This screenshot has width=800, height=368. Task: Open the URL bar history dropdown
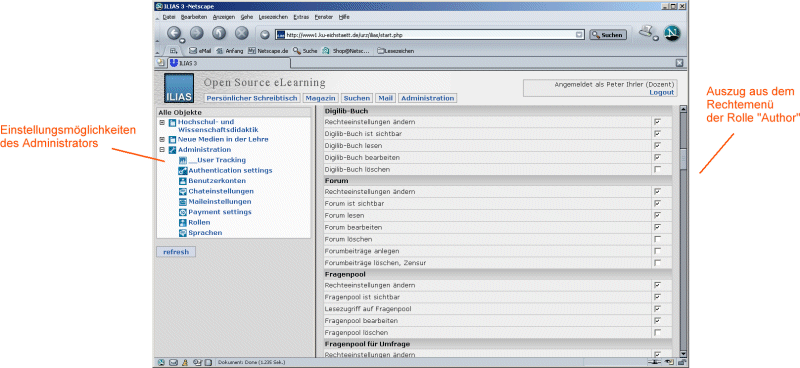pos(579,35)
